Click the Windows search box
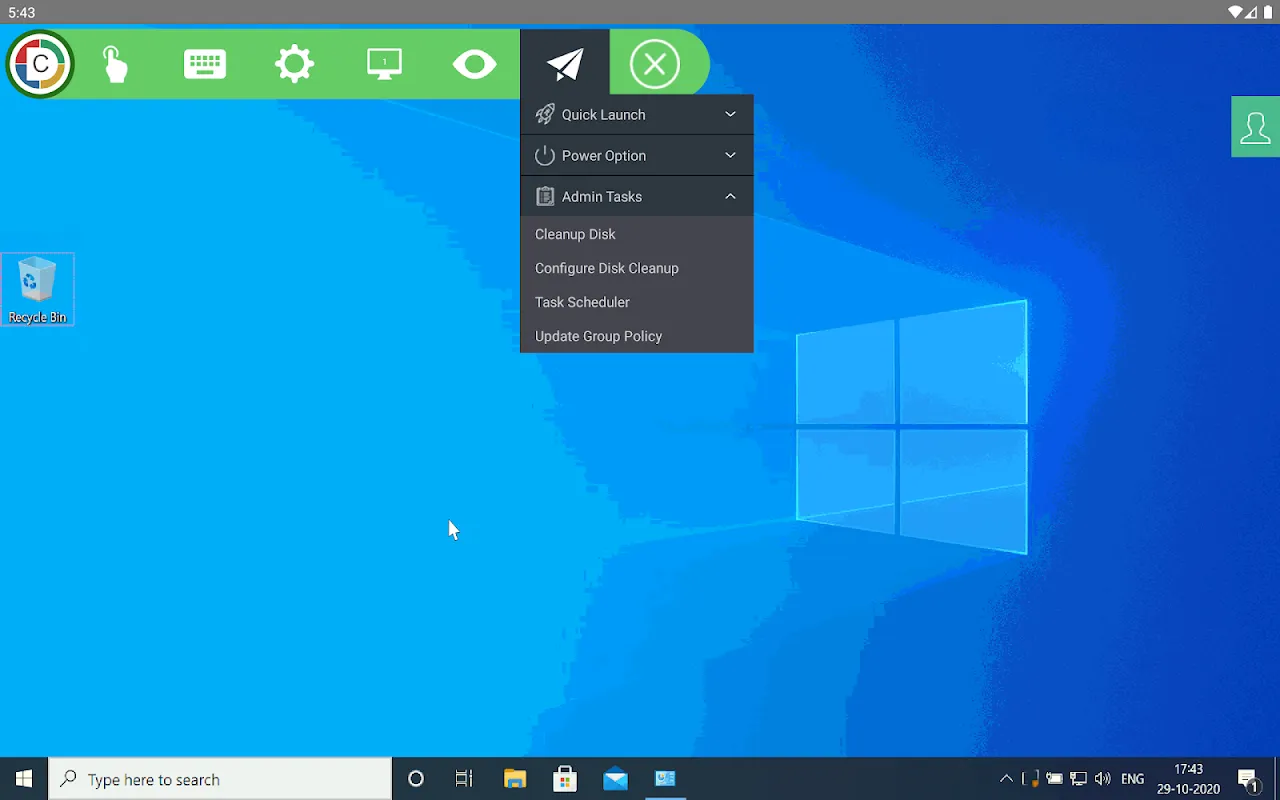The image size is (1280, 800). click(220, 779)
